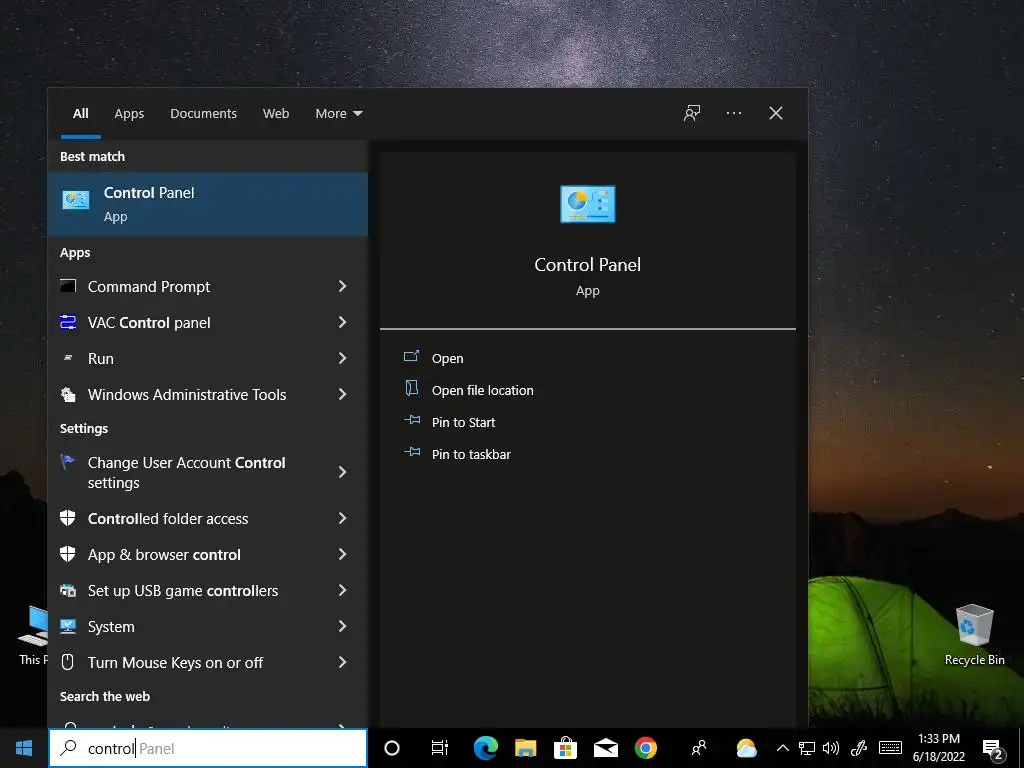Expand Run result arrow
Viewport: 1024px width, 768px height.
pos(342,358)
